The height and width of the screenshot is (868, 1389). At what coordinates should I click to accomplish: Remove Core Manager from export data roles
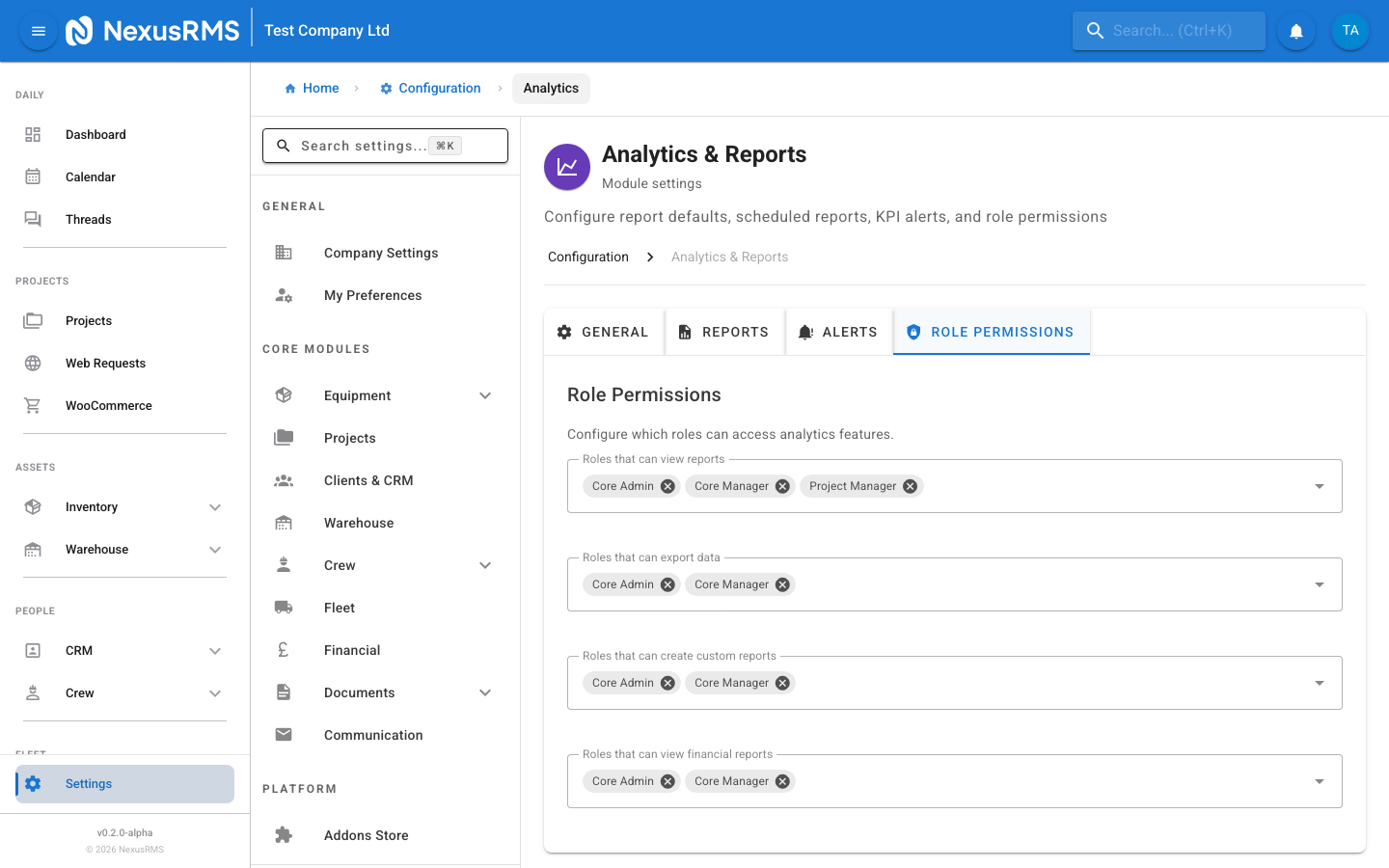tap(782, 583)
